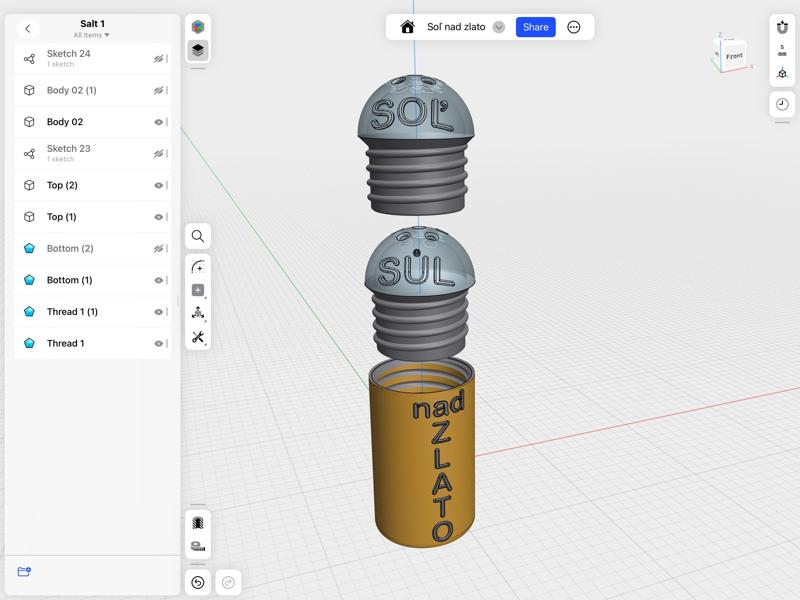
Task: Open the Transform tools
Action: tap(198, 313)
